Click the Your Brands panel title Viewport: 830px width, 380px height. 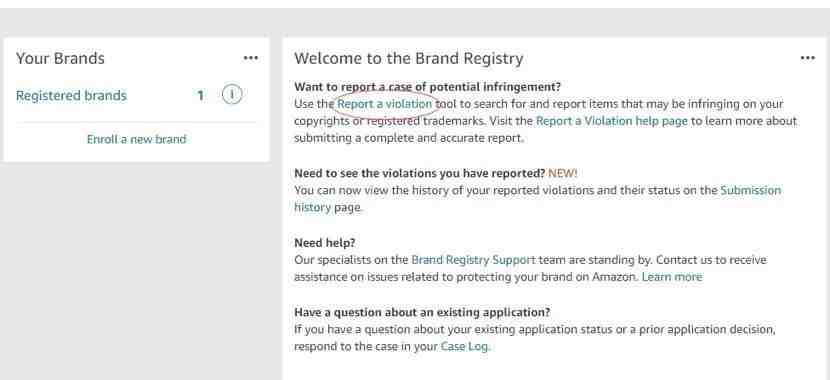[60, 58]
